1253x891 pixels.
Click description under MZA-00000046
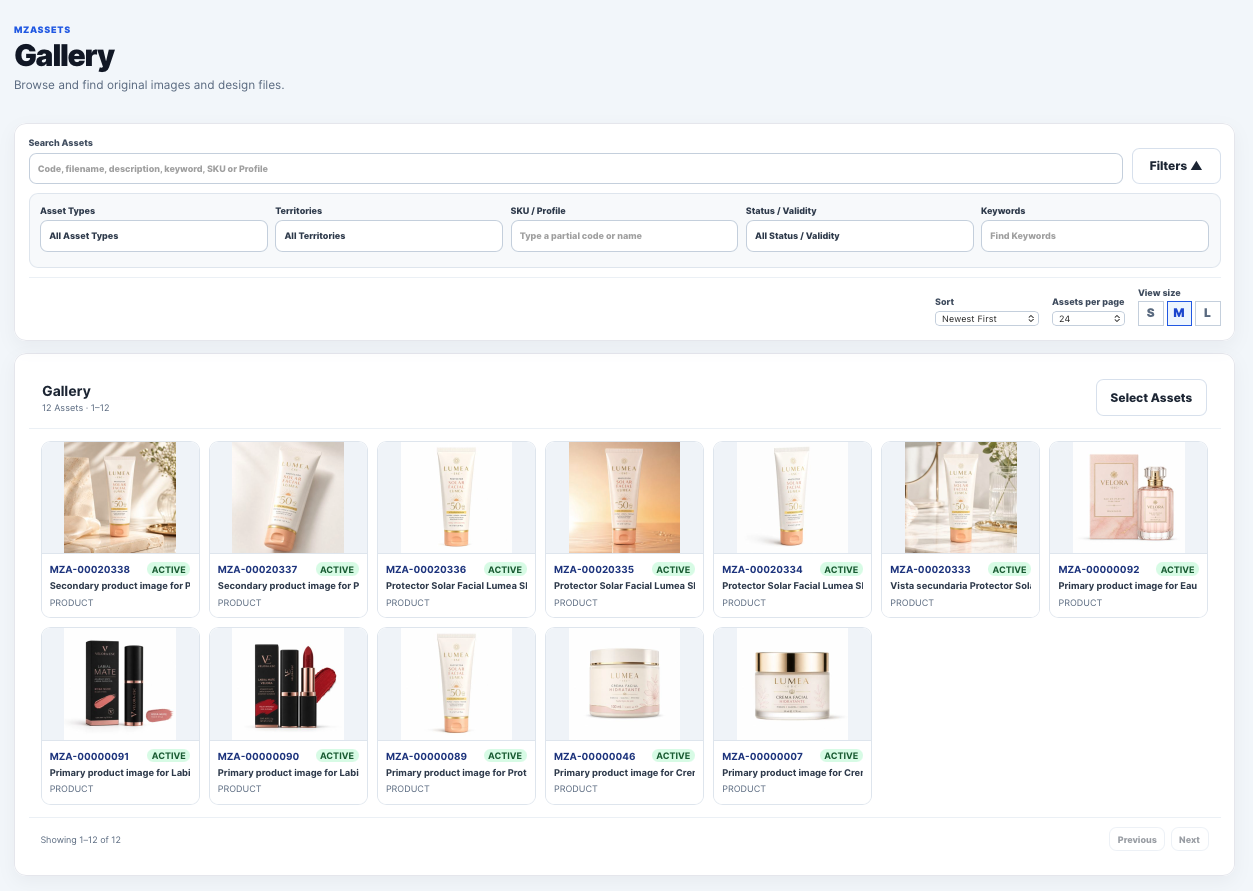(x=624, y=772)
